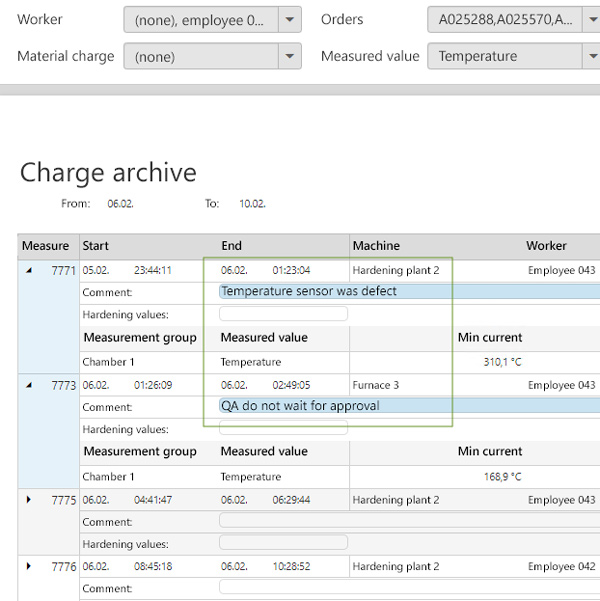Expand measure row 7776
600x601 pixels.
[x=28, y=566]
